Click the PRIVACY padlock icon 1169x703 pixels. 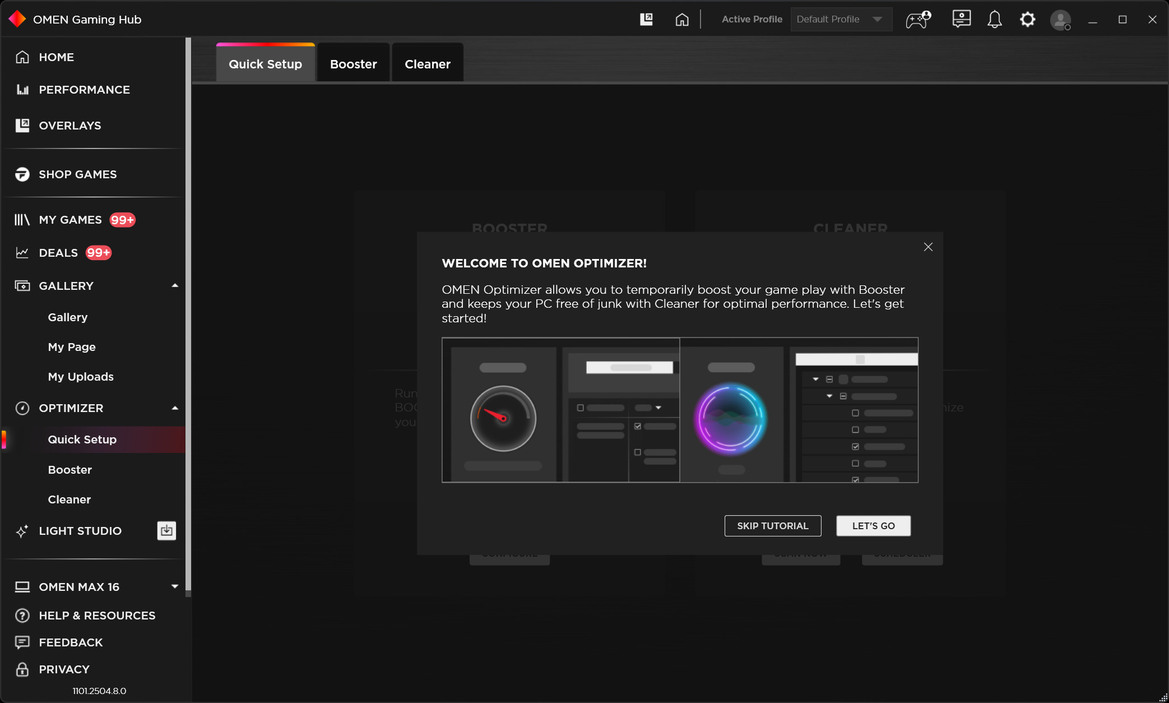22,669
